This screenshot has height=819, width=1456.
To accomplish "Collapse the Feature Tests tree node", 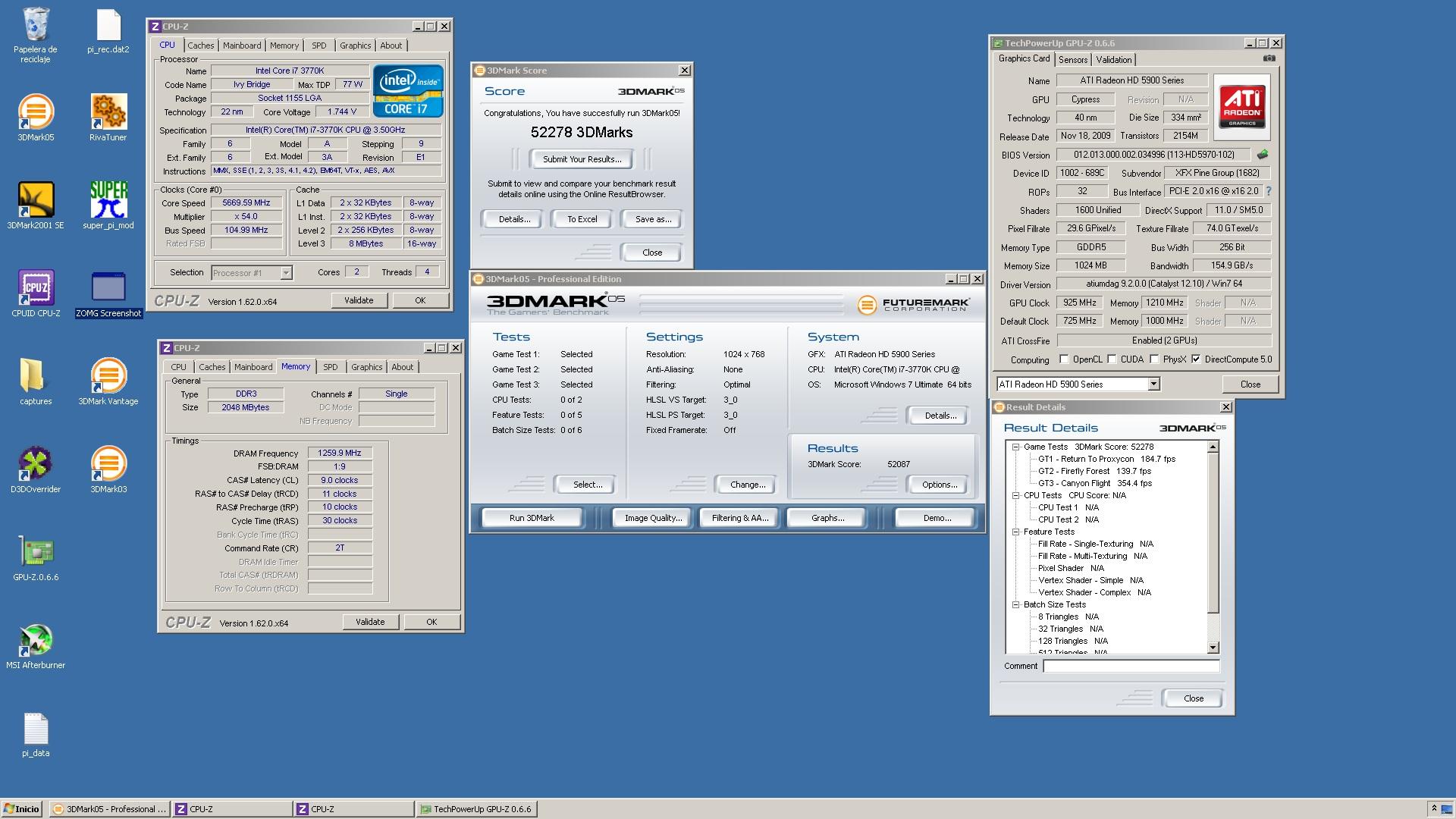I will (x=1015, y=532).
